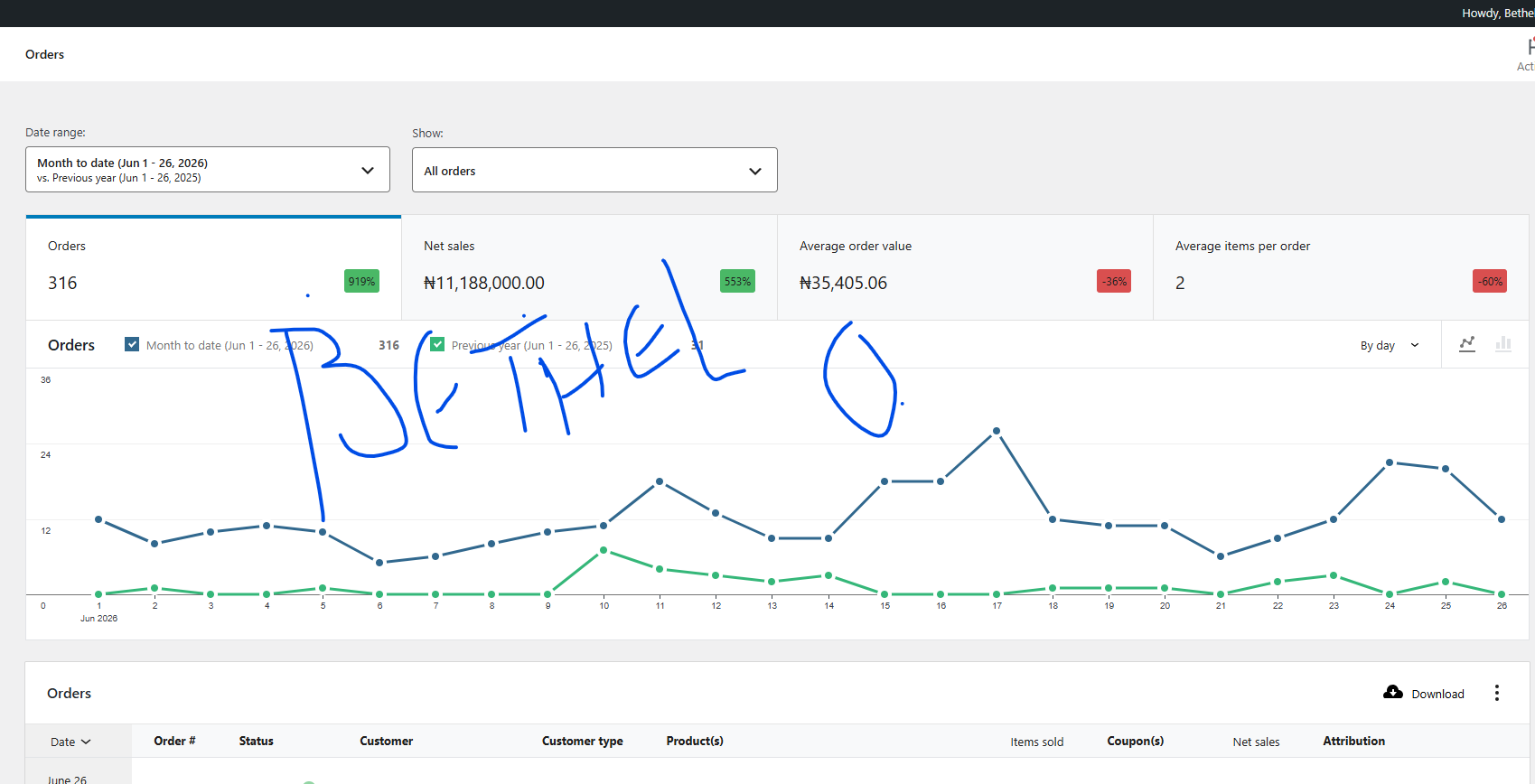Screen dimensions: 1535x784
Task: Open the All orders filter dropdown
Action: tap(594, 170)
